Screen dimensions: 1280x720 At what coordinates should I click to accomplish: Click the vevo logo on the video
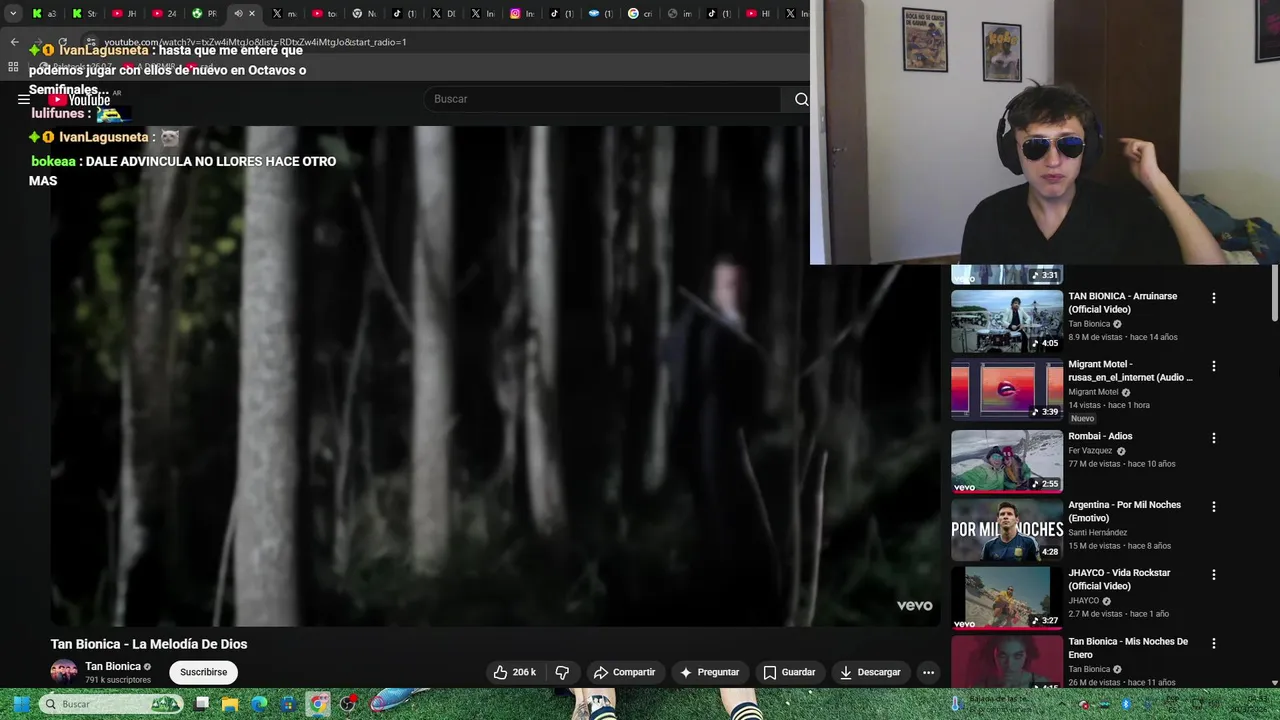914,605
